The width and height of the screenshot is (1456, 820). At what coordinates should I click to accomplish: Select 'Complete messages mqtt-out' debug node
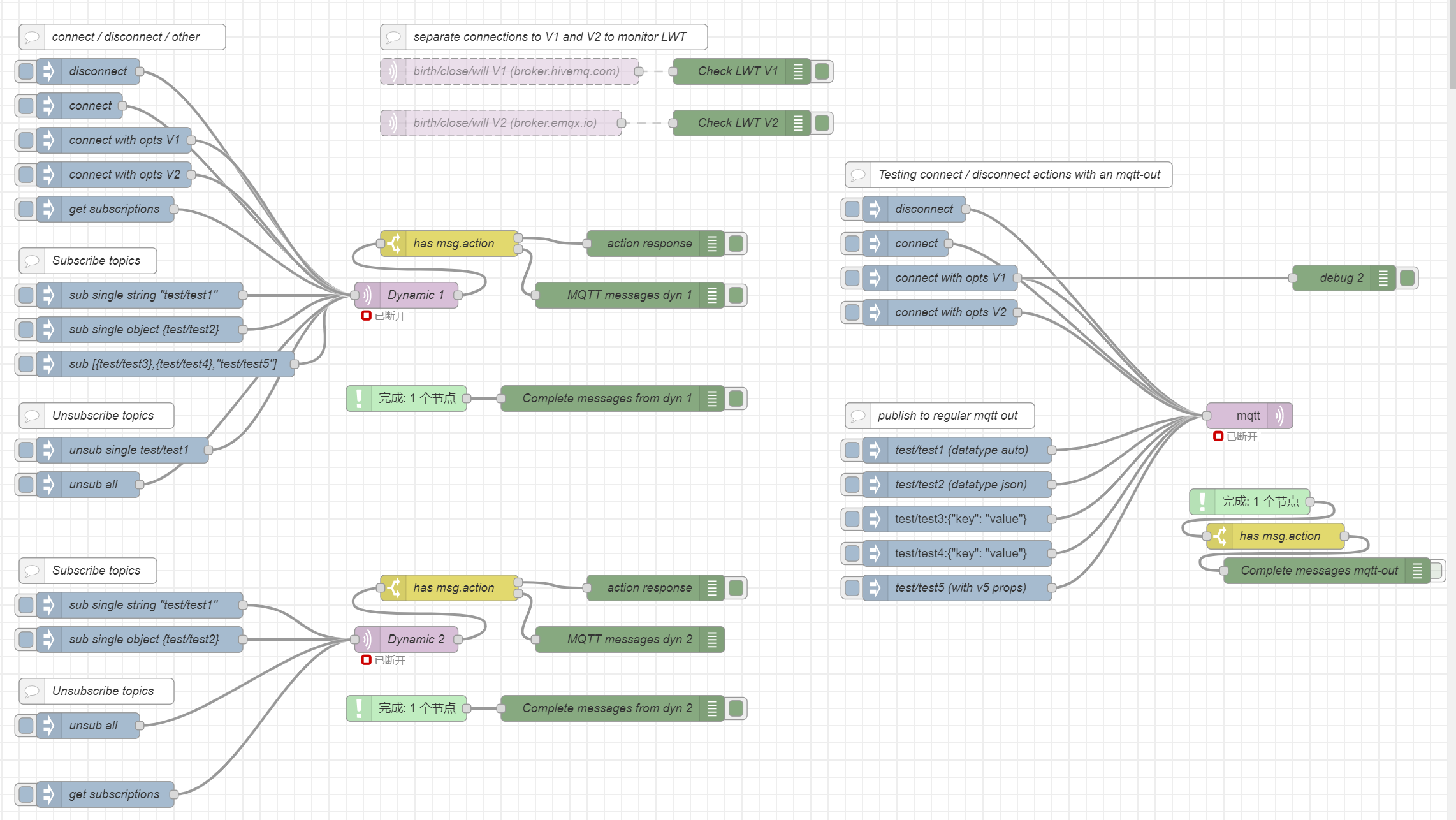tap(1318, 571)
